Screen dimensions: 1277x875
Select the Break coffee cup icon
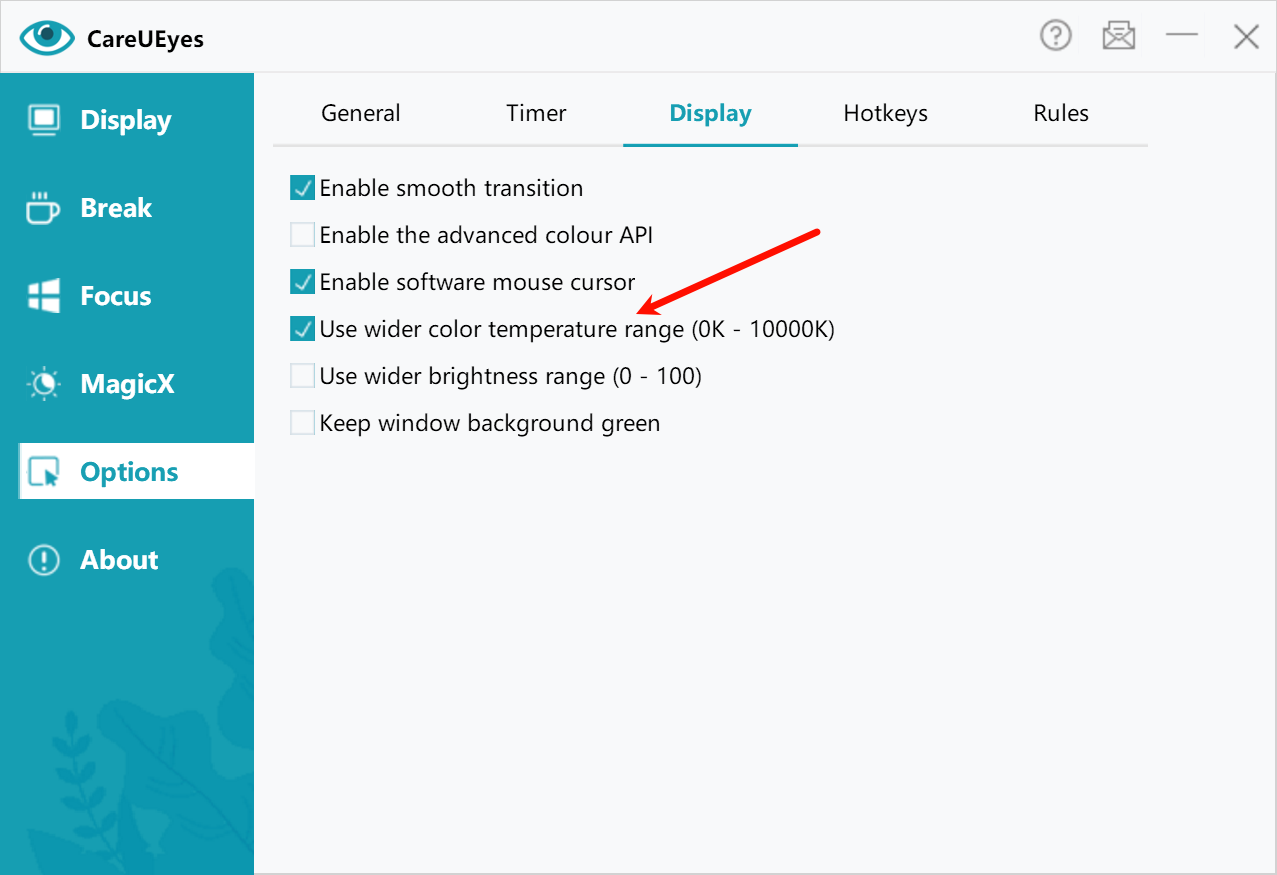point(43,208)
